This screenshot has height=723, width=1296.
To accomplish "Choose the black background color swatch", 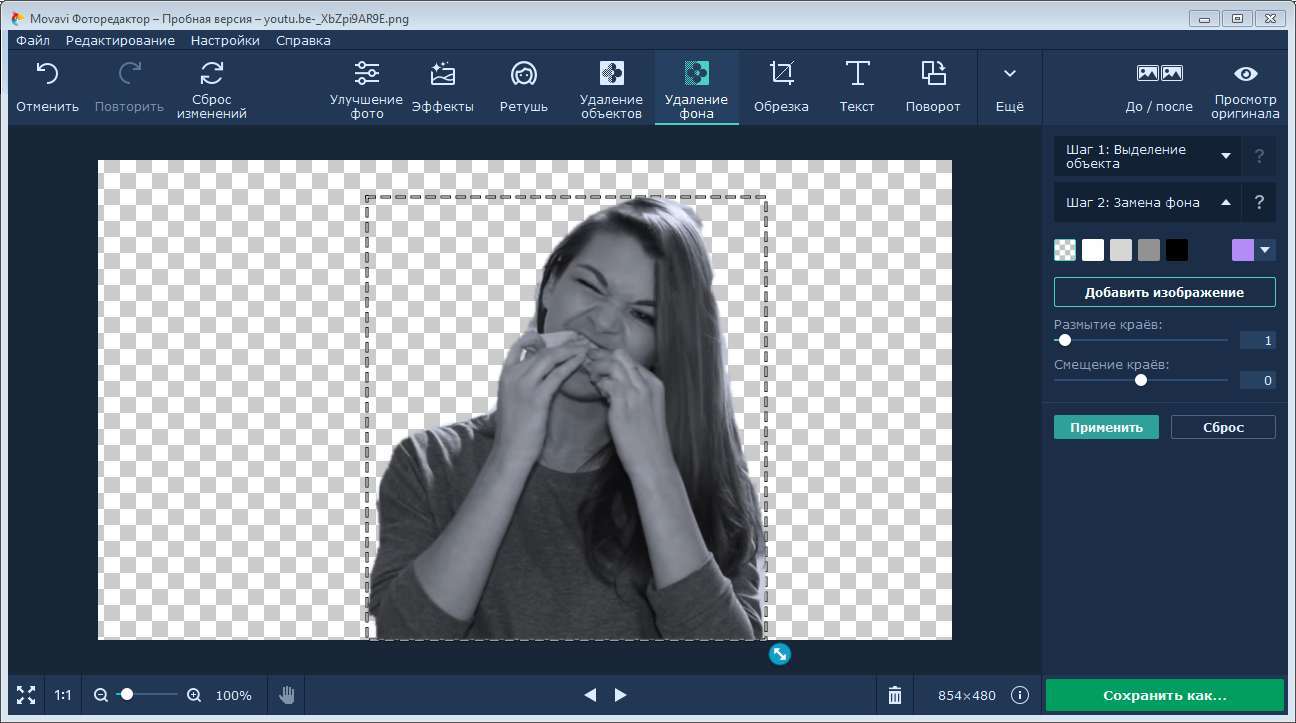I will coord(1177,250).
